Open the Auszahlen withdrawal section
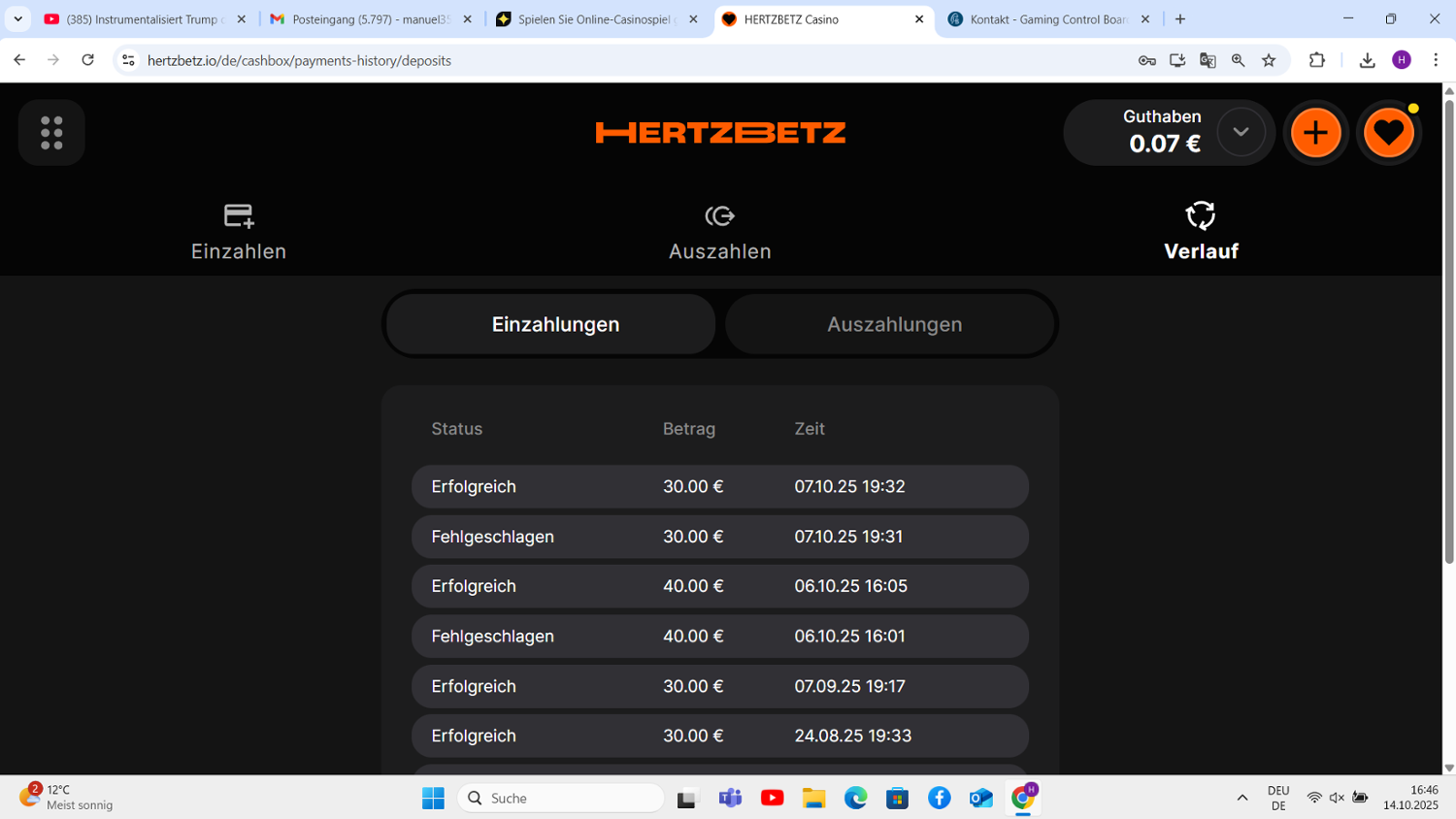 (719, 233)
